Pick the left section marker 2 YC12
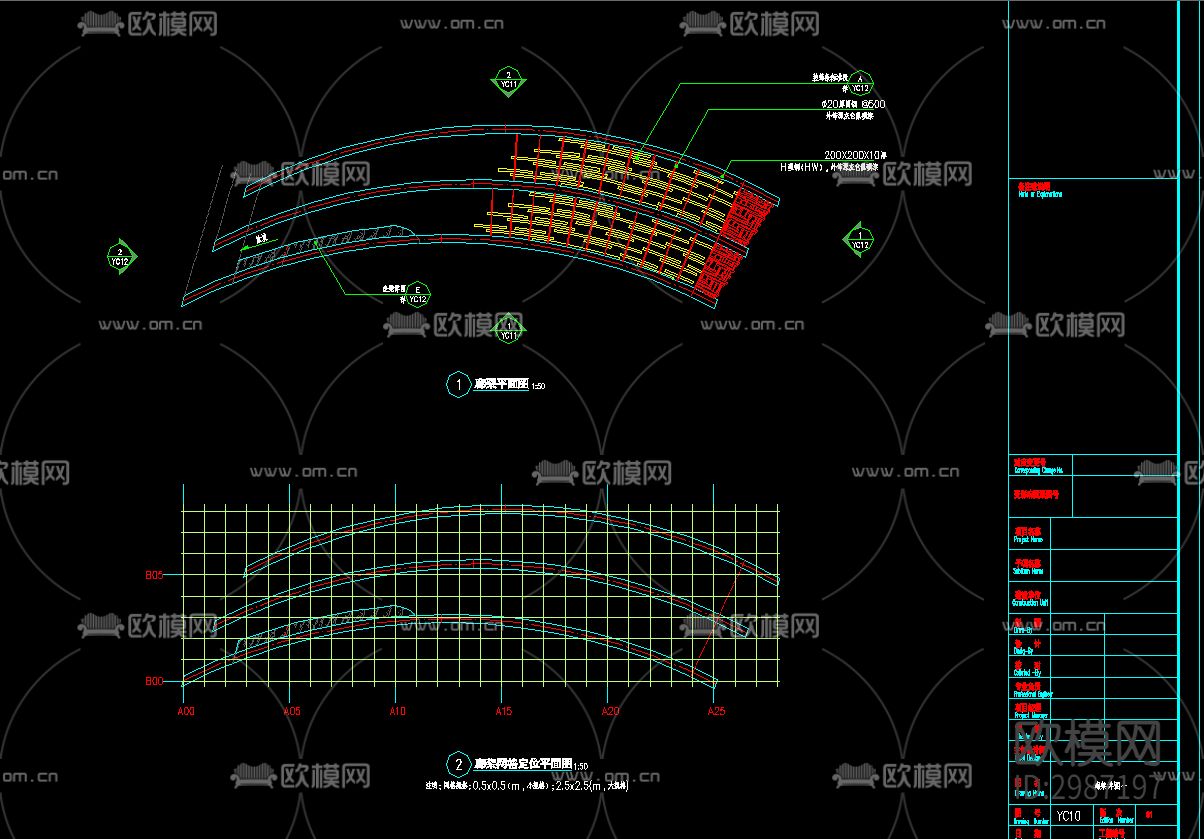This screenshot has height=839, width=1204. pyautogui.click(x=120, y=257)
